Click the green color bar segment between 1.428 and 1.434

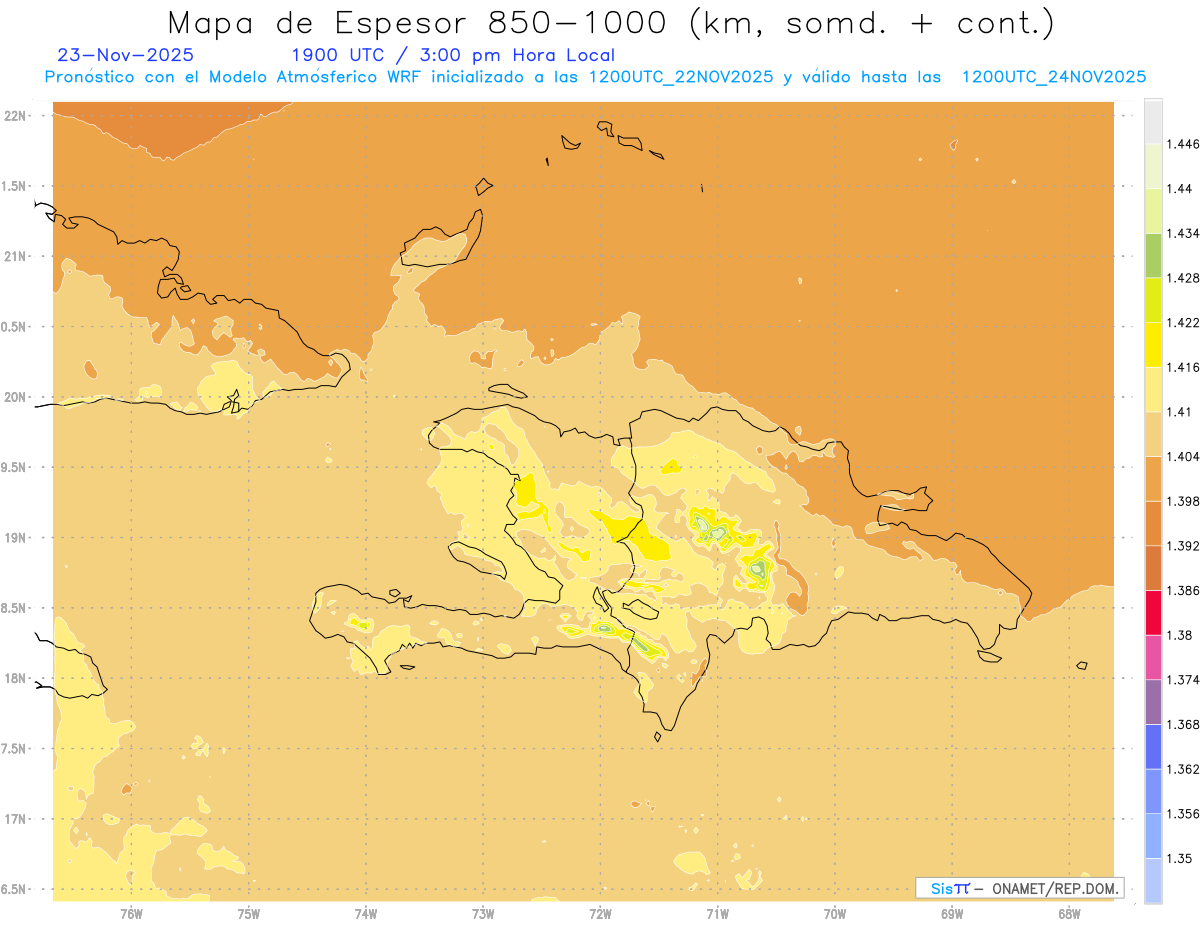[x=1153, y=255]
